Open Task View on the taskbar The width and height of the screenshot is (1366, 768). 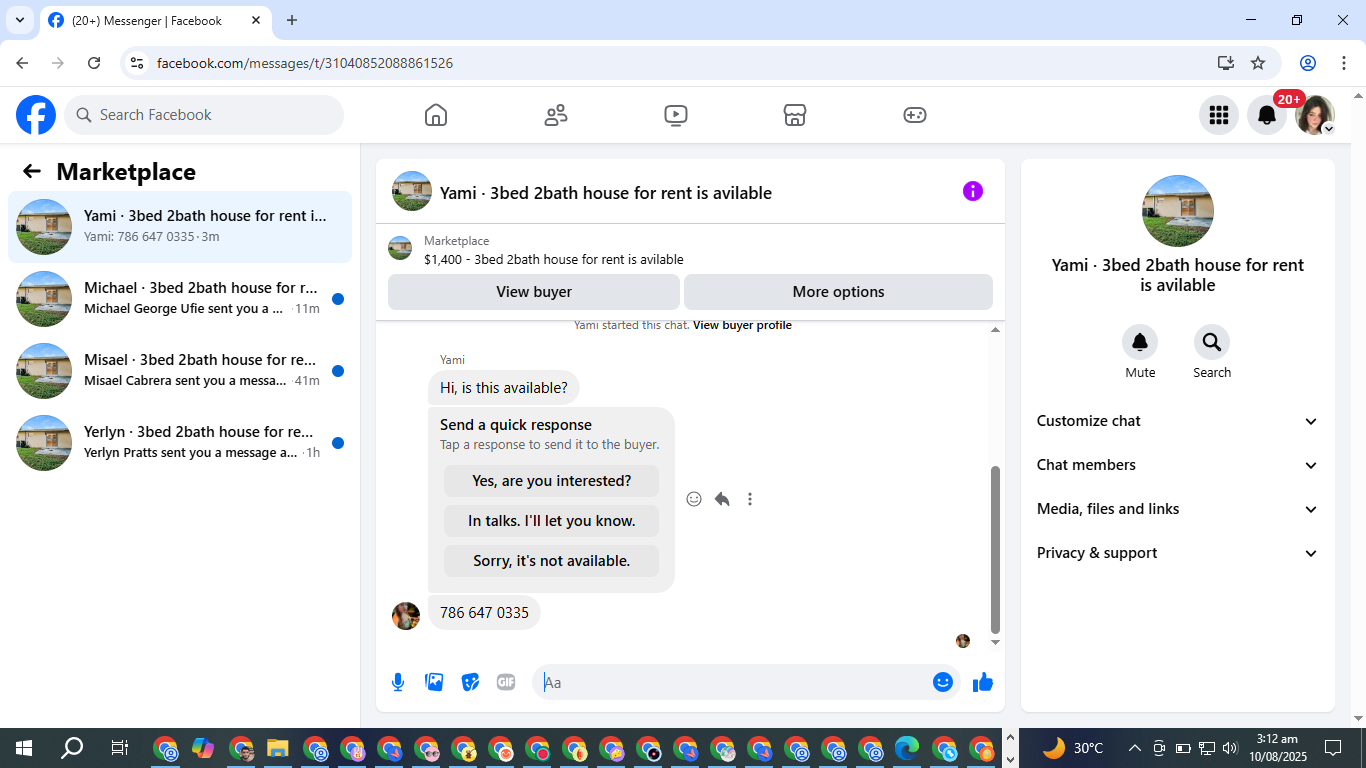pos(119,748)
